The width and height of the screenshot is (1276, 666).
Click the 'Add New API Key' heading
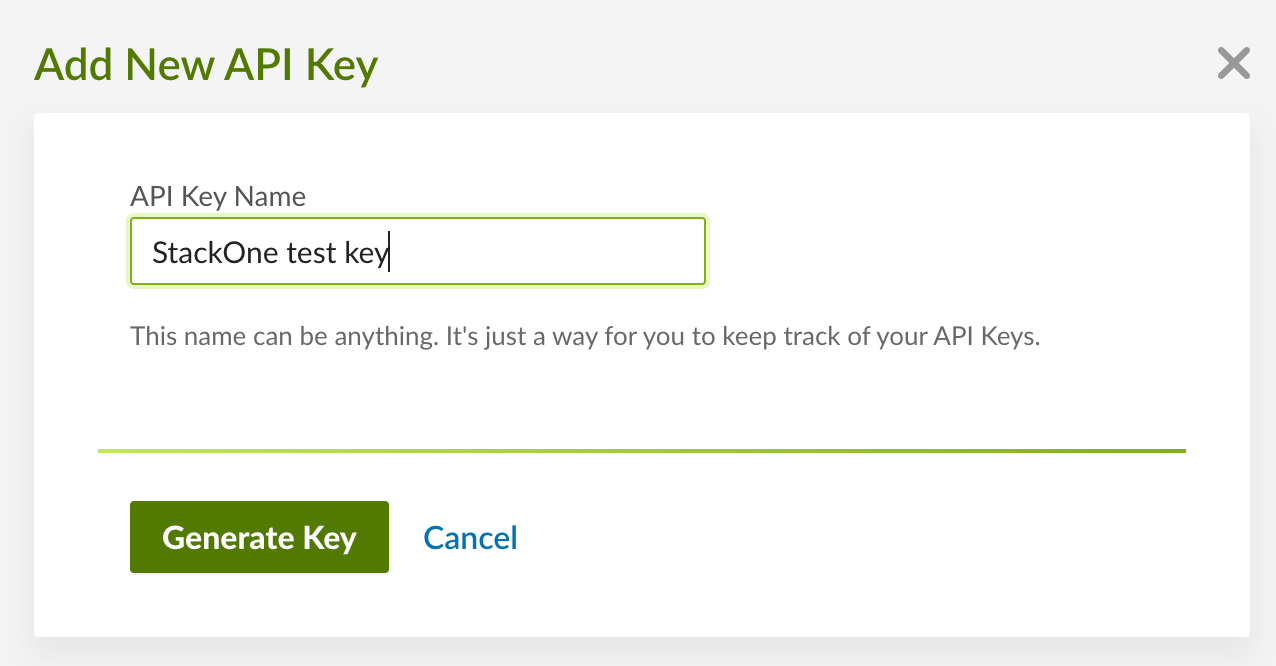pos(206,66)
